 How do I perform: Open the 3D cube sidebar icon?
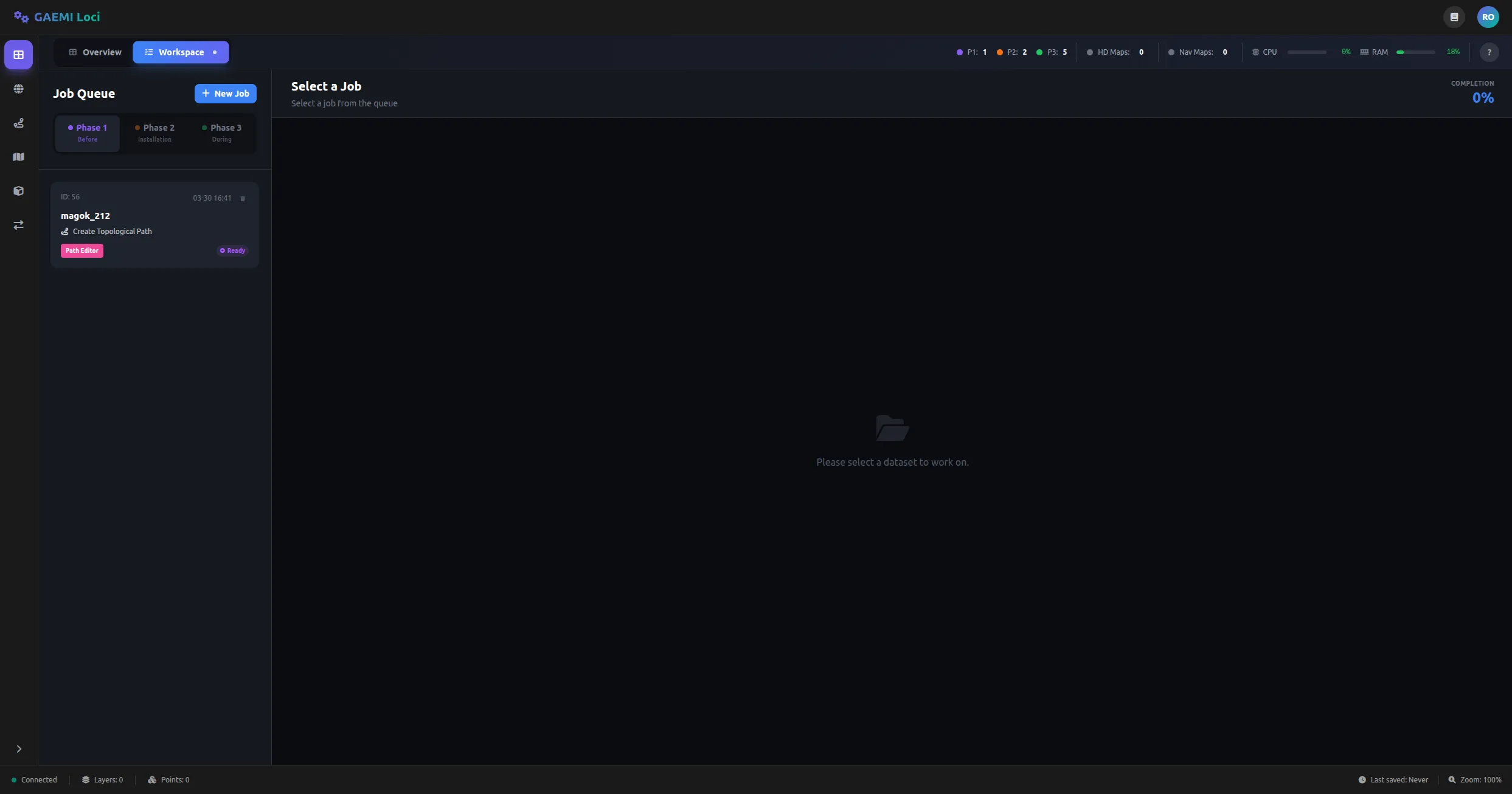coord(19,191)
